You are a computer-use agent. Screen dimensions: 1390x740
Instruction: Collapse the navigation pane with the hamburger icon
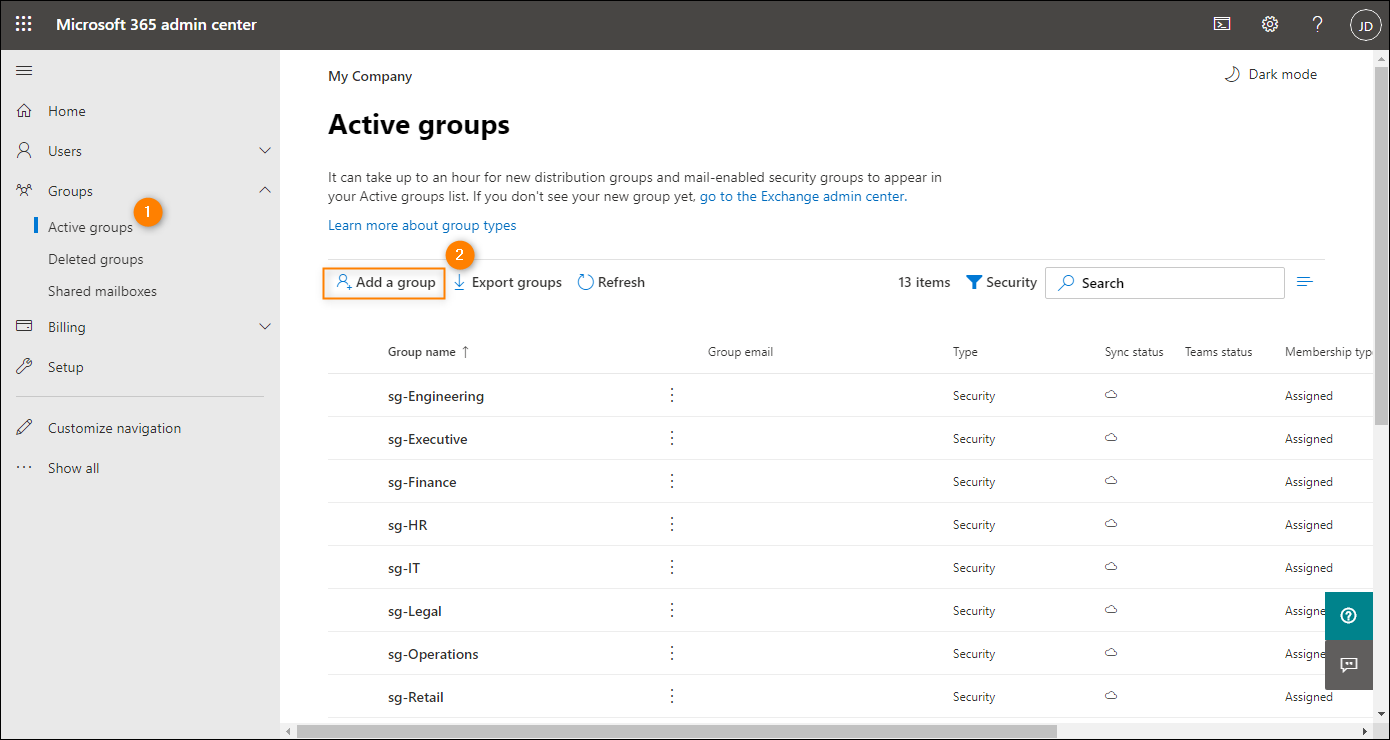[24, 70]
